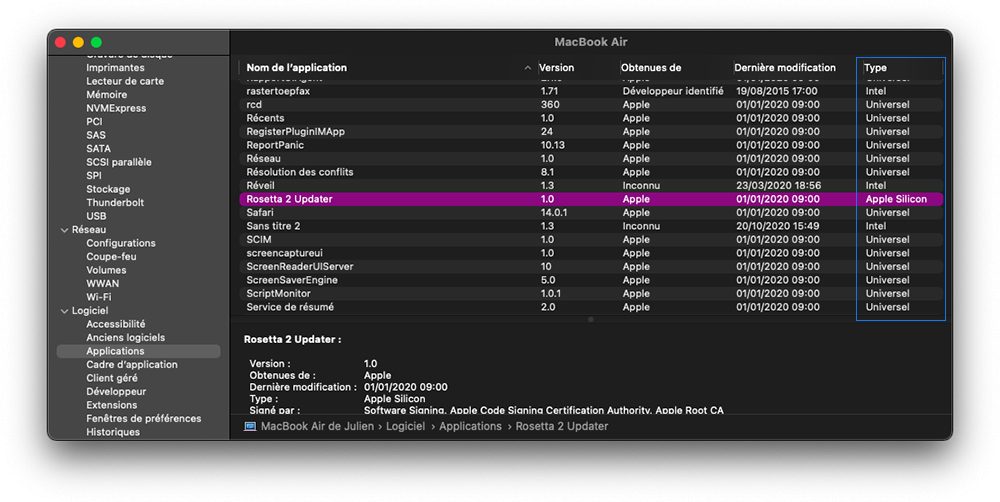Select the Safari row in the table
The width and height of the screenshot is (1000, 502).
point(591,212)
